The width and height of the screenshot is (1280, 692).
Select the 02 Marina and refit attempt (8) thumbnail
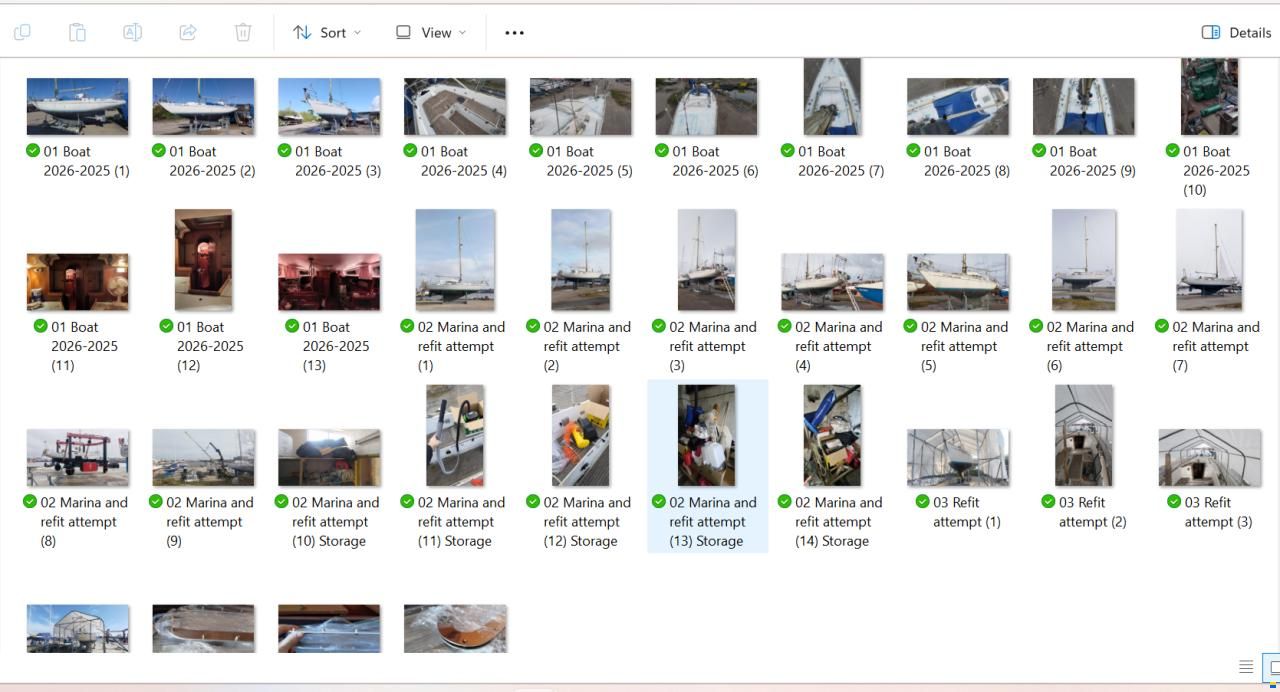coord(77,458)
